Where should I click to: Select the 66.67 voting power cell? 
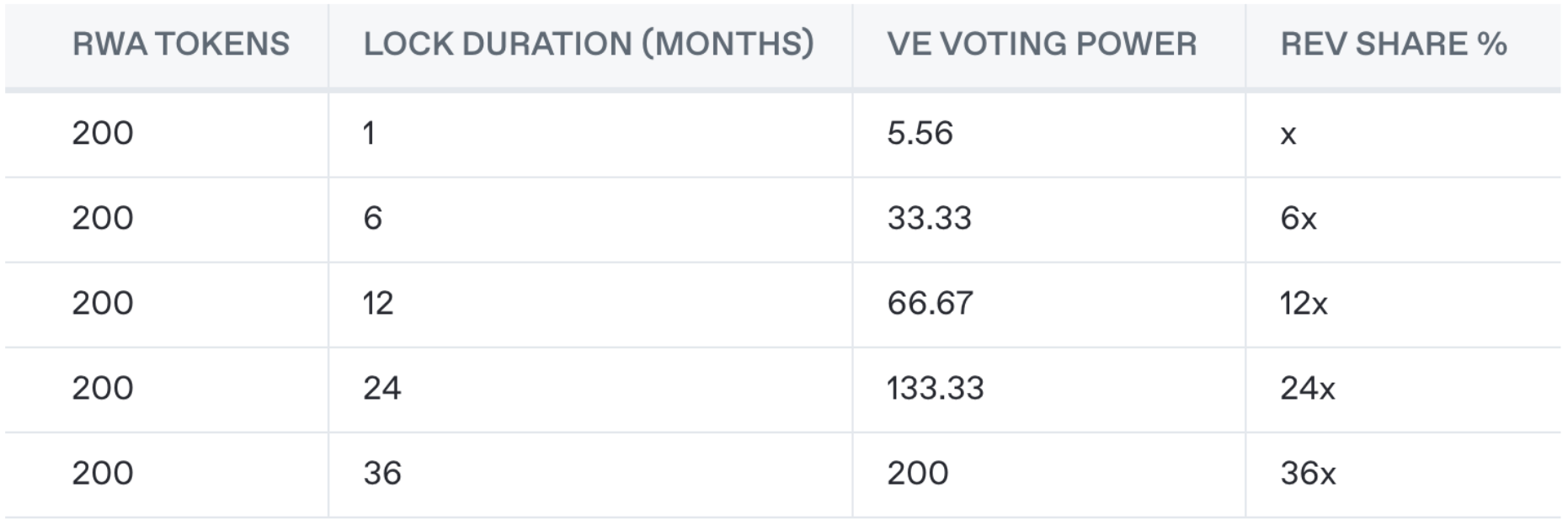coord(930,304)
